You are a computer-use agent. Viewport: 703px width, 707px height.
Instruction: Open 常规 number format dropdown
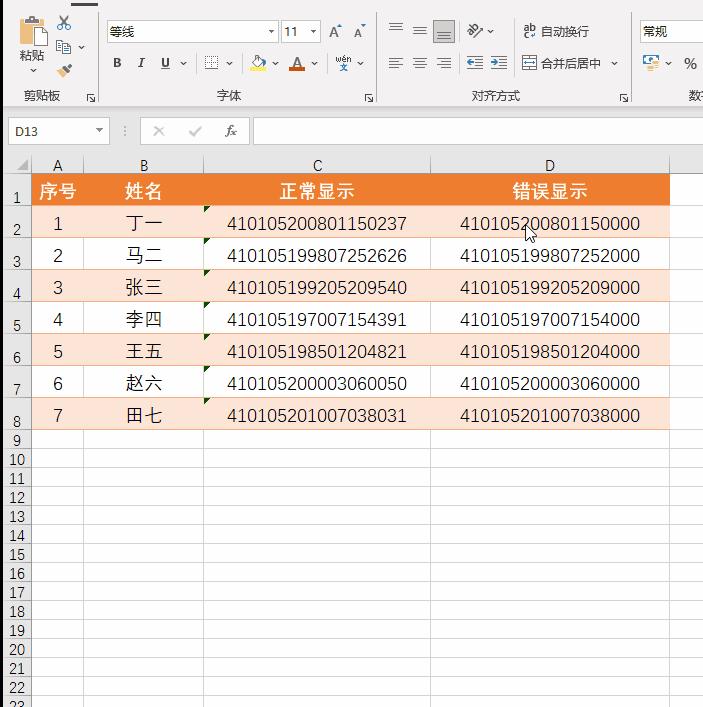(671, 32)
